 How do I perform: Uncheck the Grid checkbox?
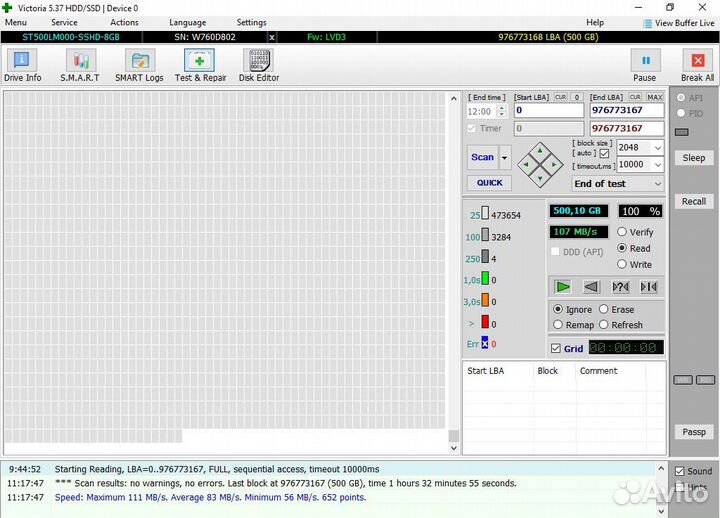(556, 349)
